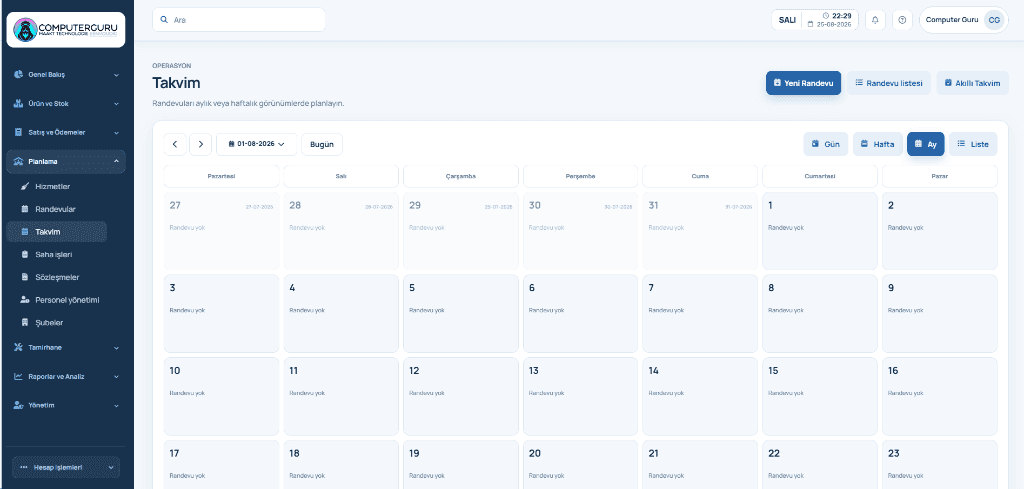The image size is (1024, 489).
Task: Click the Yönetim users-gear icon
Action: point(18,405)
